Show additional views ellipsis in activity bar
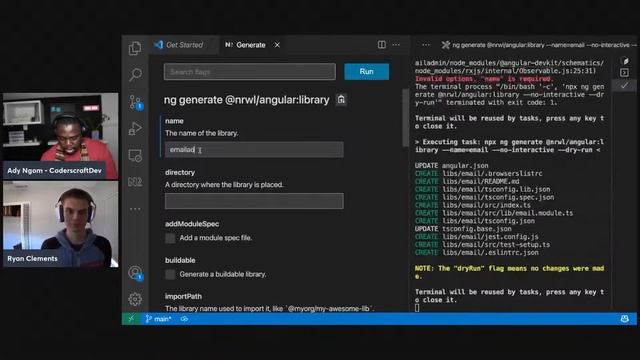The width and height of the screenshot is (640, 360). point(135,209)
